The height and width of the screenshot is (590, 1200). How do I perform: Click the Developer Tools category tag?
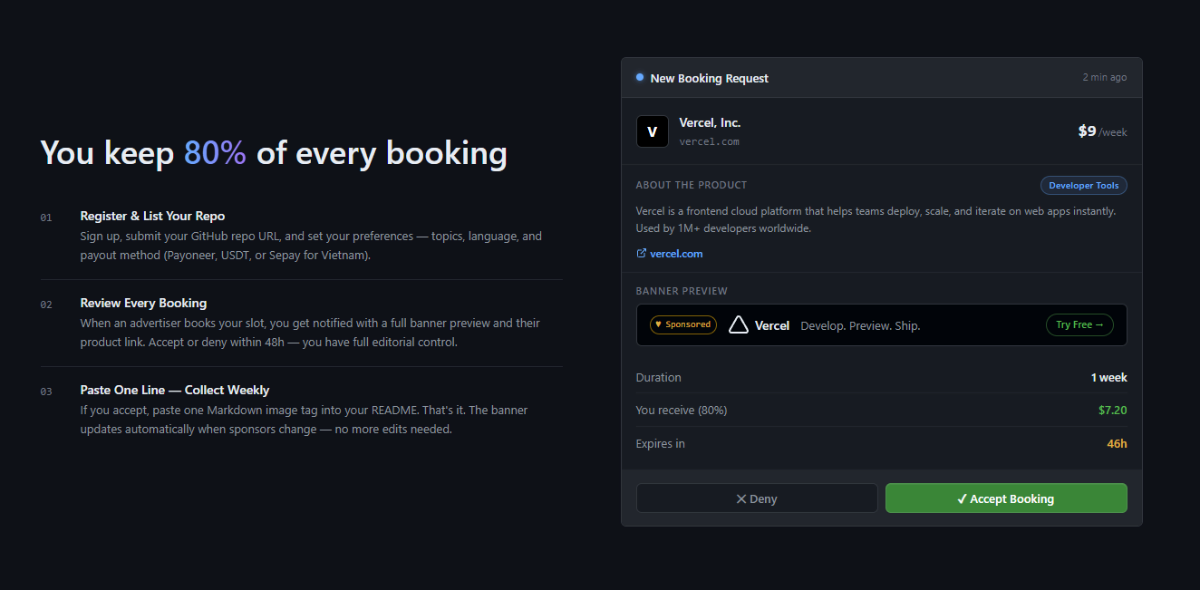click(x=1084, y=186)
